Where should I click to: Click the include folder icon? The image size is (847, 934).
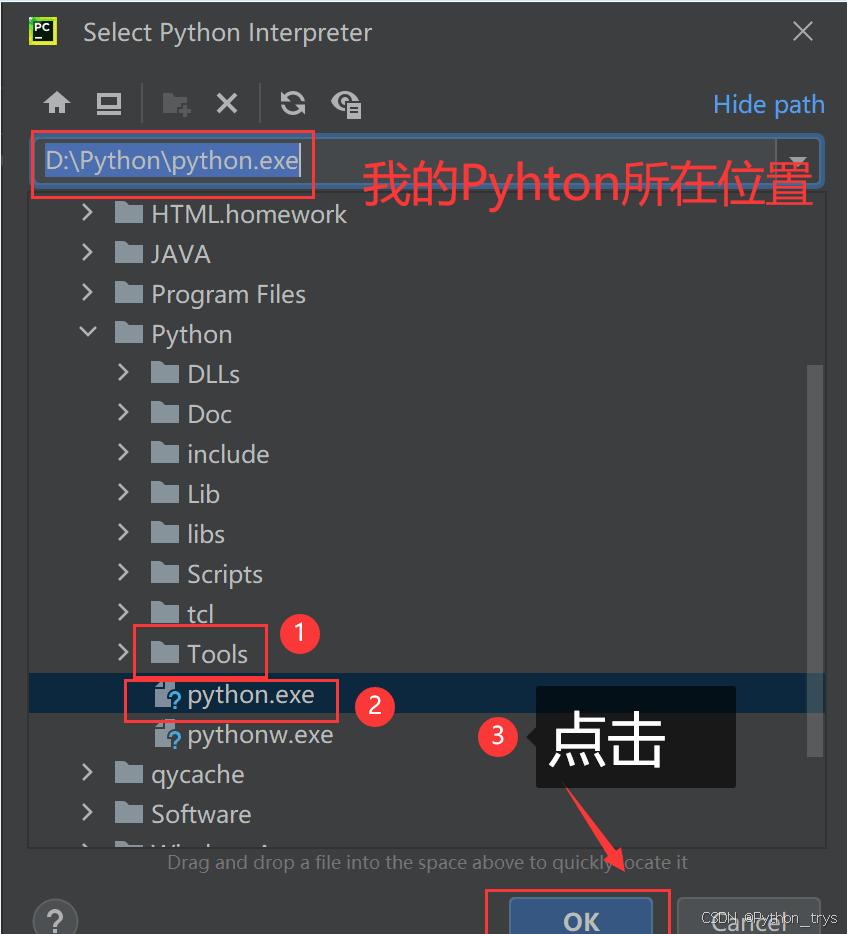(165, 453)
